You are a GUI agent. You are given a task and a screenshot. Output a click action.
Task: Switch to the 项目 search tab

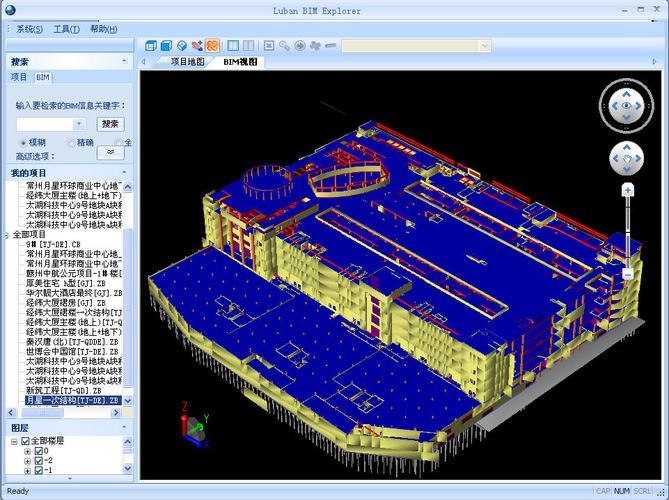[x=19, y=77]
